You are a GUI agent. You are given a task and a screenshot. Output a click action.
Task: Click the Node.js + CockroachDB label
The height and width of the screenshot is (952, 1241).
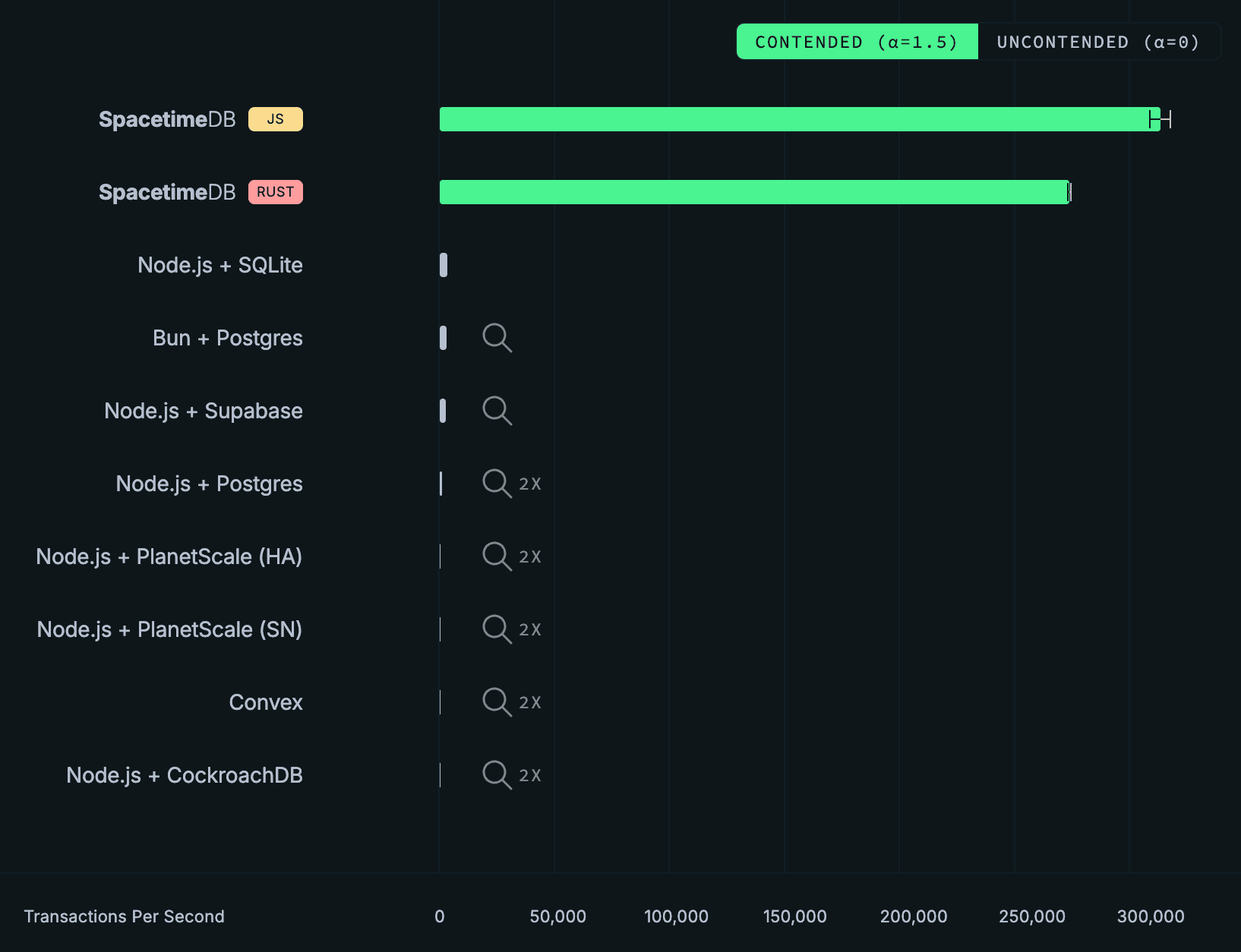185,775
